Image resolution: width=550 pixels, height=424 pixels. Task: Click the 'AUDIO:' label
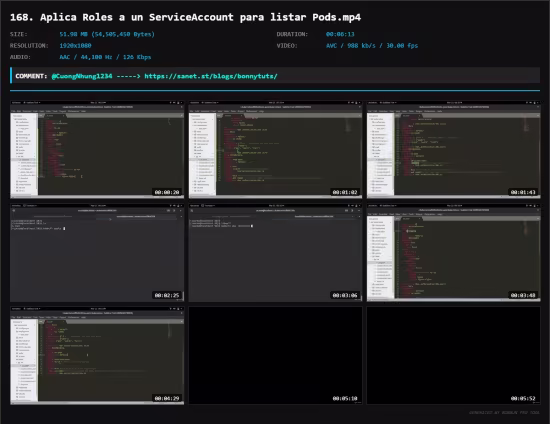[x=20, y=57]
